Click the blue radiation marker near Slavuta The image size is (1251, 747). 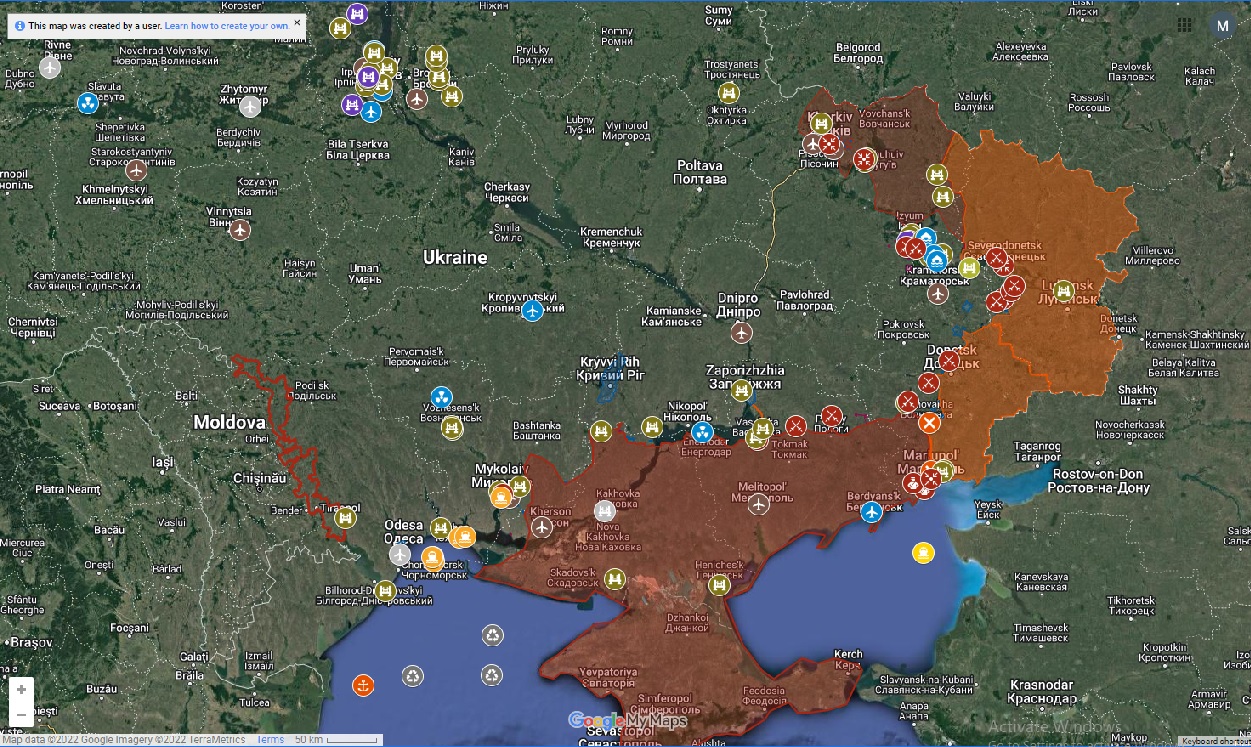[88, 102]
